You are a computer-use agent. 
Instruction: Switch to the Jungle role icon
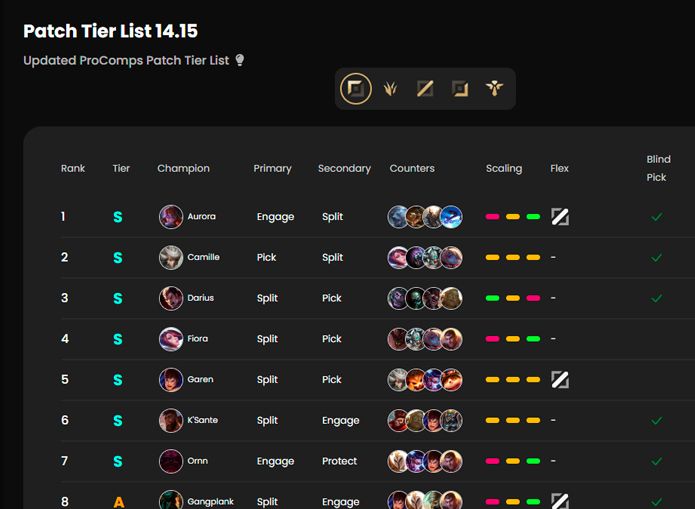tap(390, 89)
